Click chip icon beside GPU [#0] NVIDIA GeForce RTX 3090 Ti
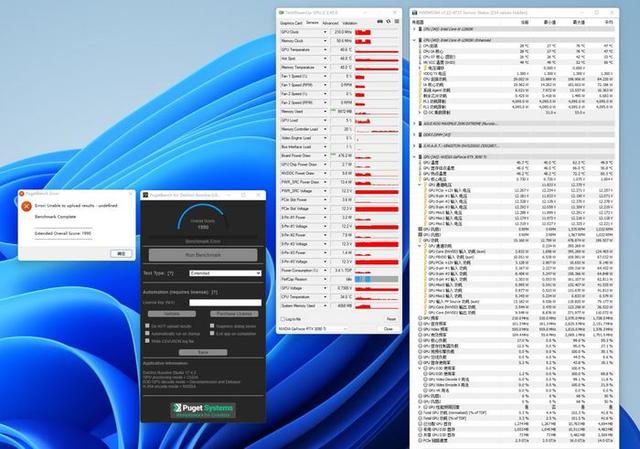The height and width of the screenshot is (449, 640). (x=420, y=157)
